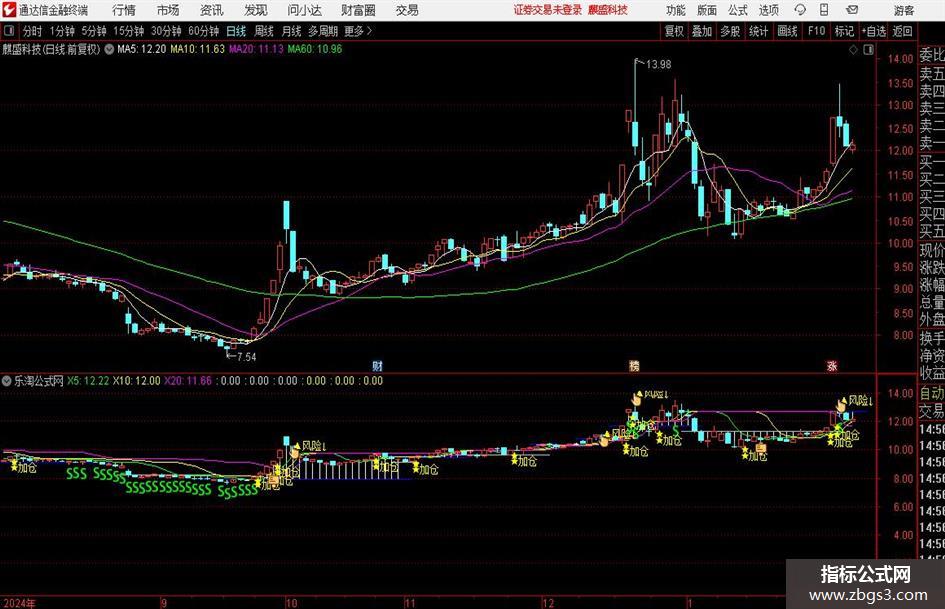Switch to 5分钟 period tab
Image resolution: width=945 pixels, height=609 pixels.
point(94,31)
